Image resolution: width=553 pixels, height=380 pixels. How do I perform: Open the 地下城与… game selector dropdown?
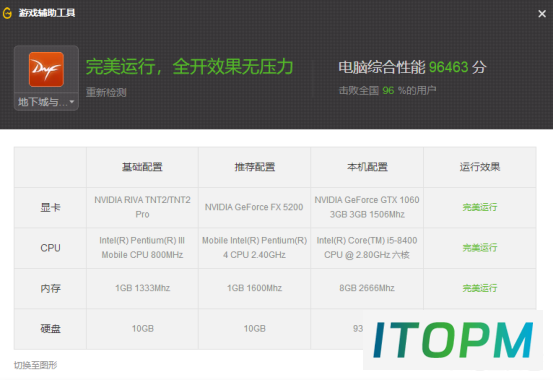click(46, 102)
